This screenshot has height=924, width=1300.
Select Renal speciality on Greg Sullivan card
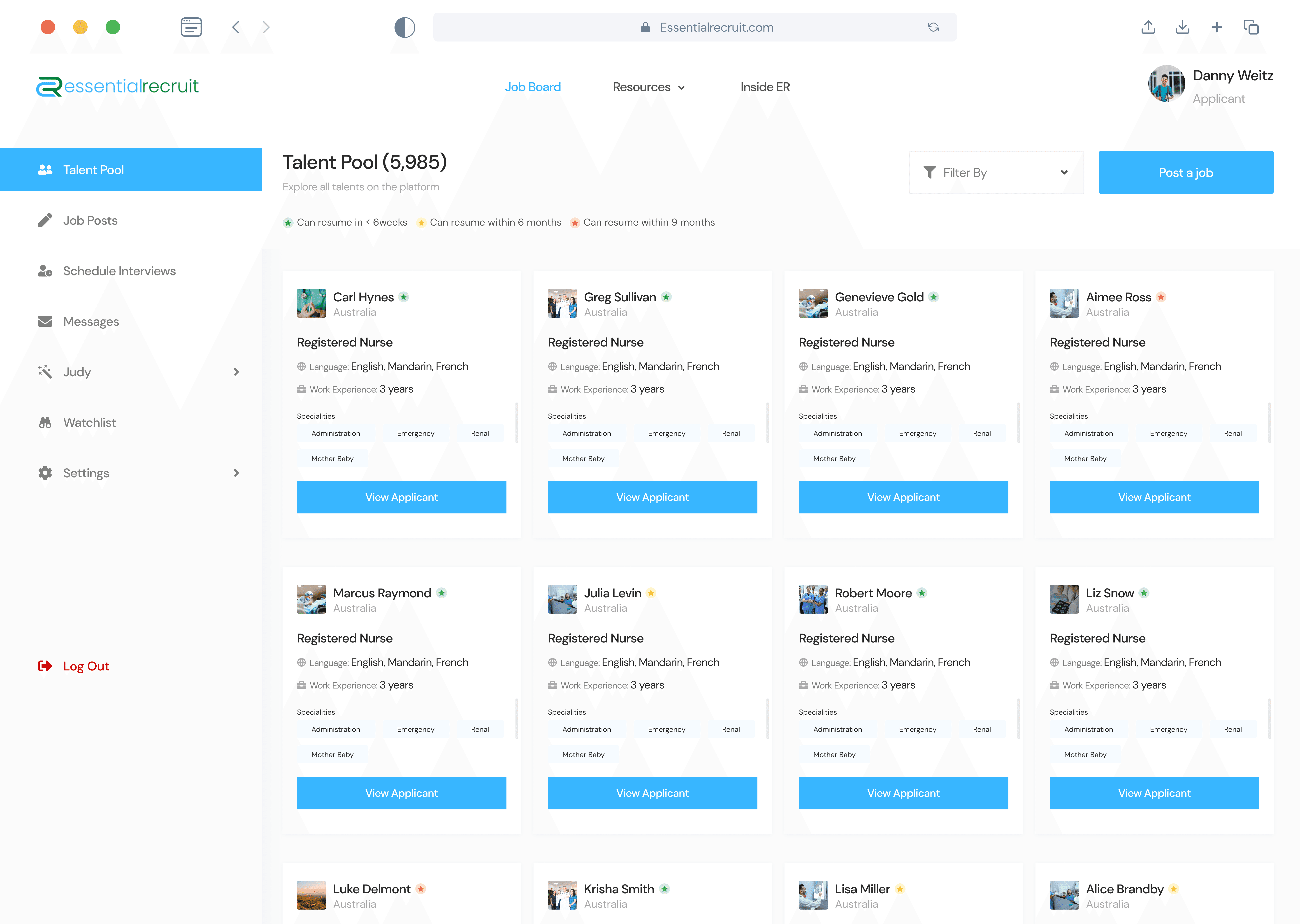click(x=731, y=434)
